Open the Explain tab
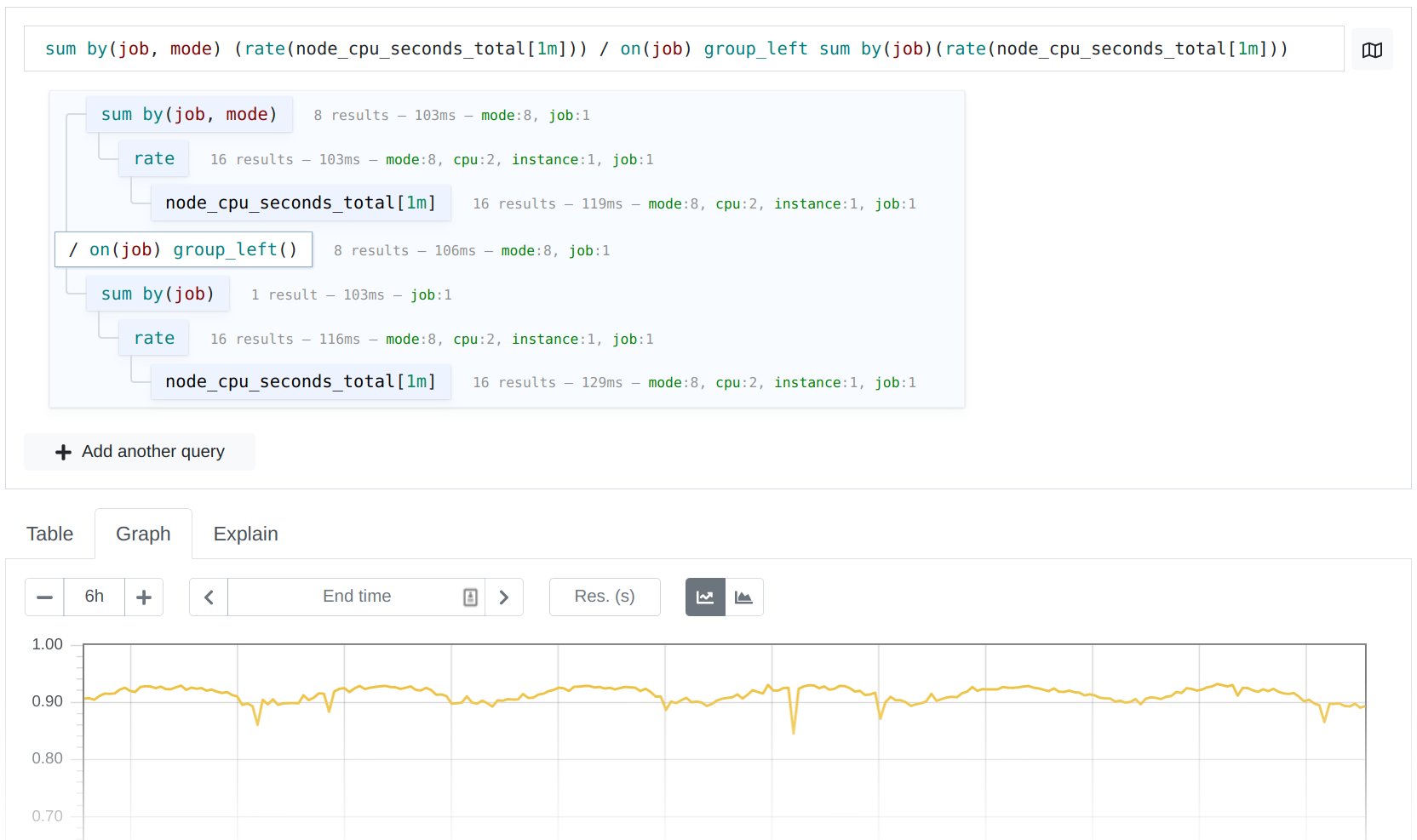This screenshot has width=1417, height=840. 245,534
